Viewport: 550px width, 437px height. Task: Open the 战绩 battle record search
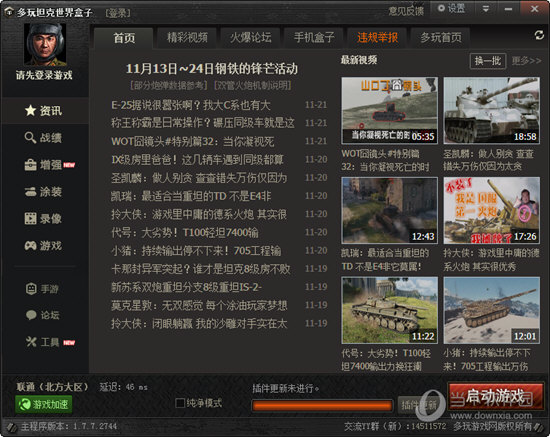pos(44,137)
